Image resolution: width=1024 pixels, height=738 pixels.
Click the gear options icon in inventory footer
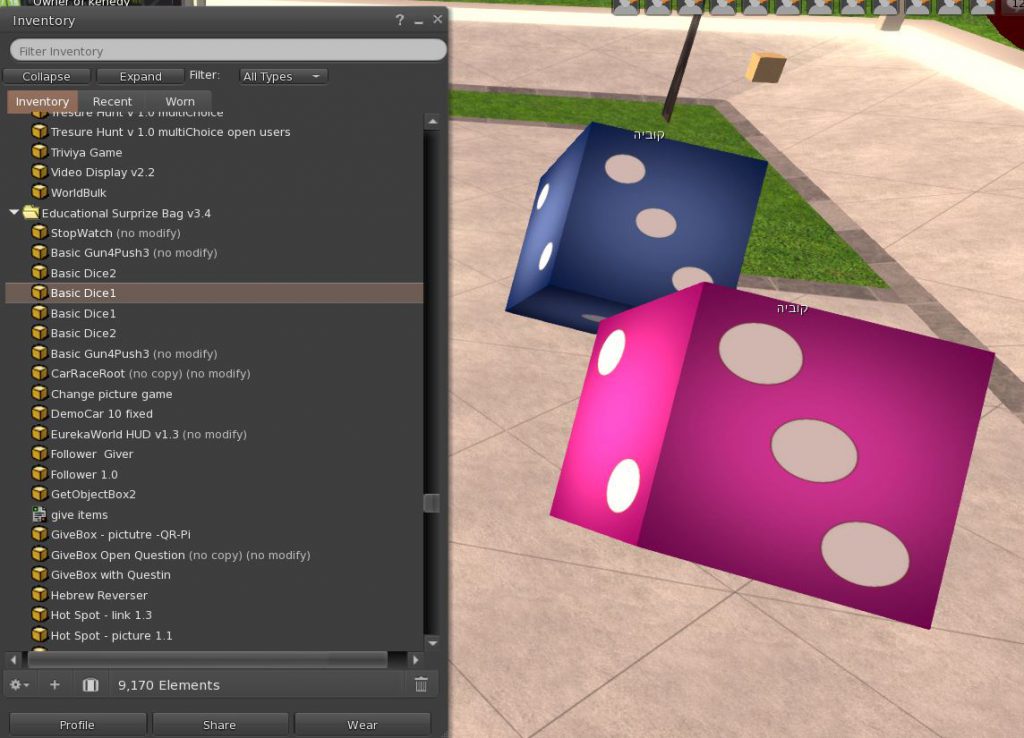pos(19,685)
